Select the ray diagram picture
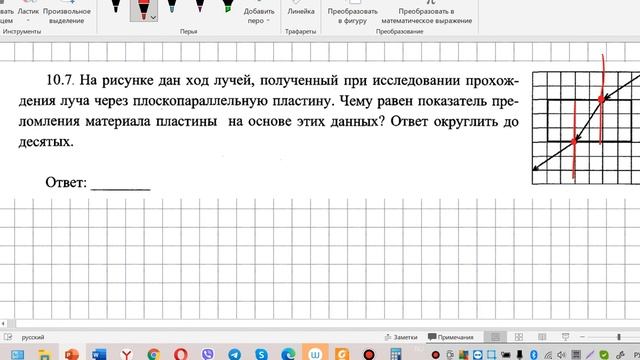 click(586, 128)
